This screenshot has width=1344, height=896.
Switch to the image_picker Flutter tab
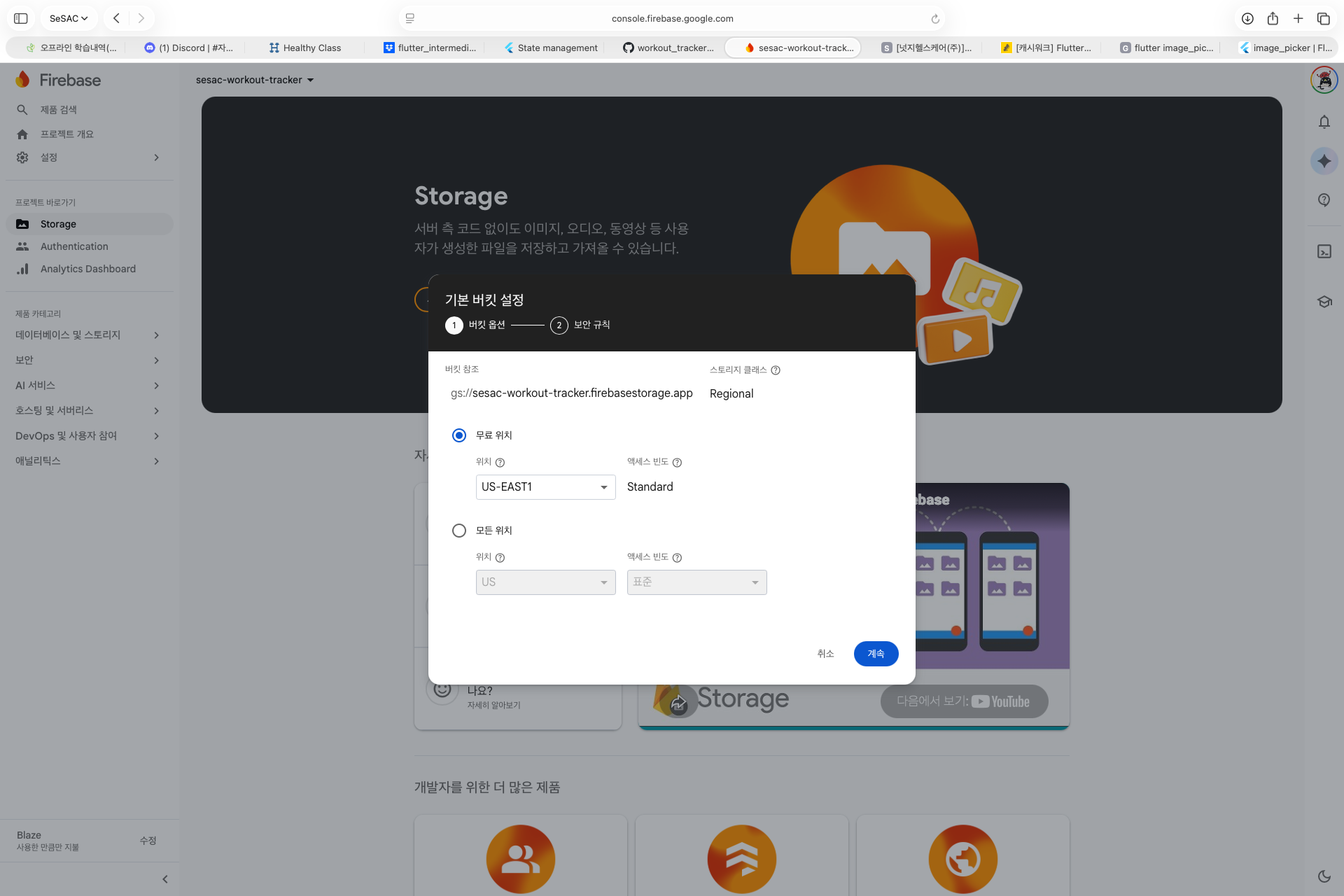[1285, 48]
